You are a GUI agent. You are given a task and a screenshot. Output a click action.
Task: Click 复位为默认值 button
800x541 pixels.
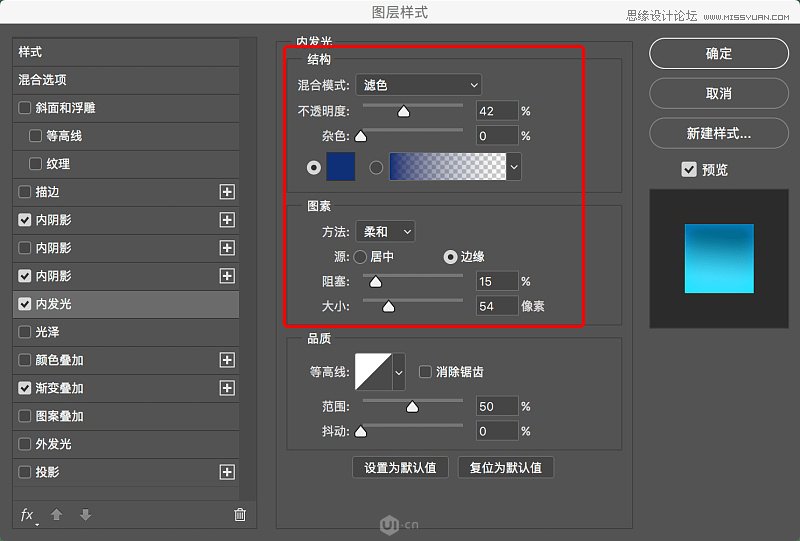click(x=506, y=468)
